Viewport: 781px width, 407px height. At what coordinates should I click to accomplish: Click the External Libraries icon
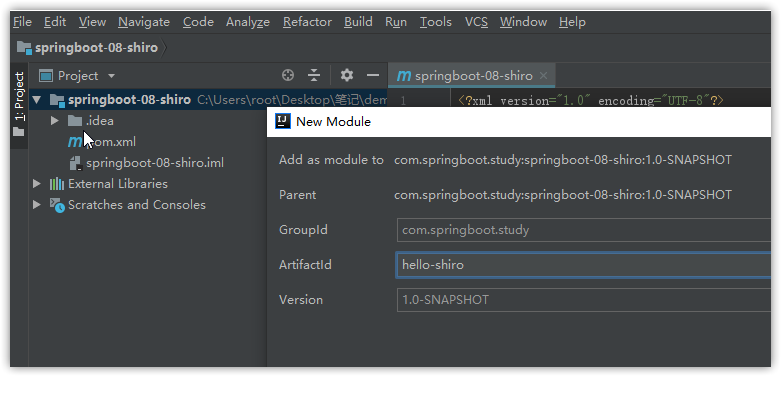(57, 184)
